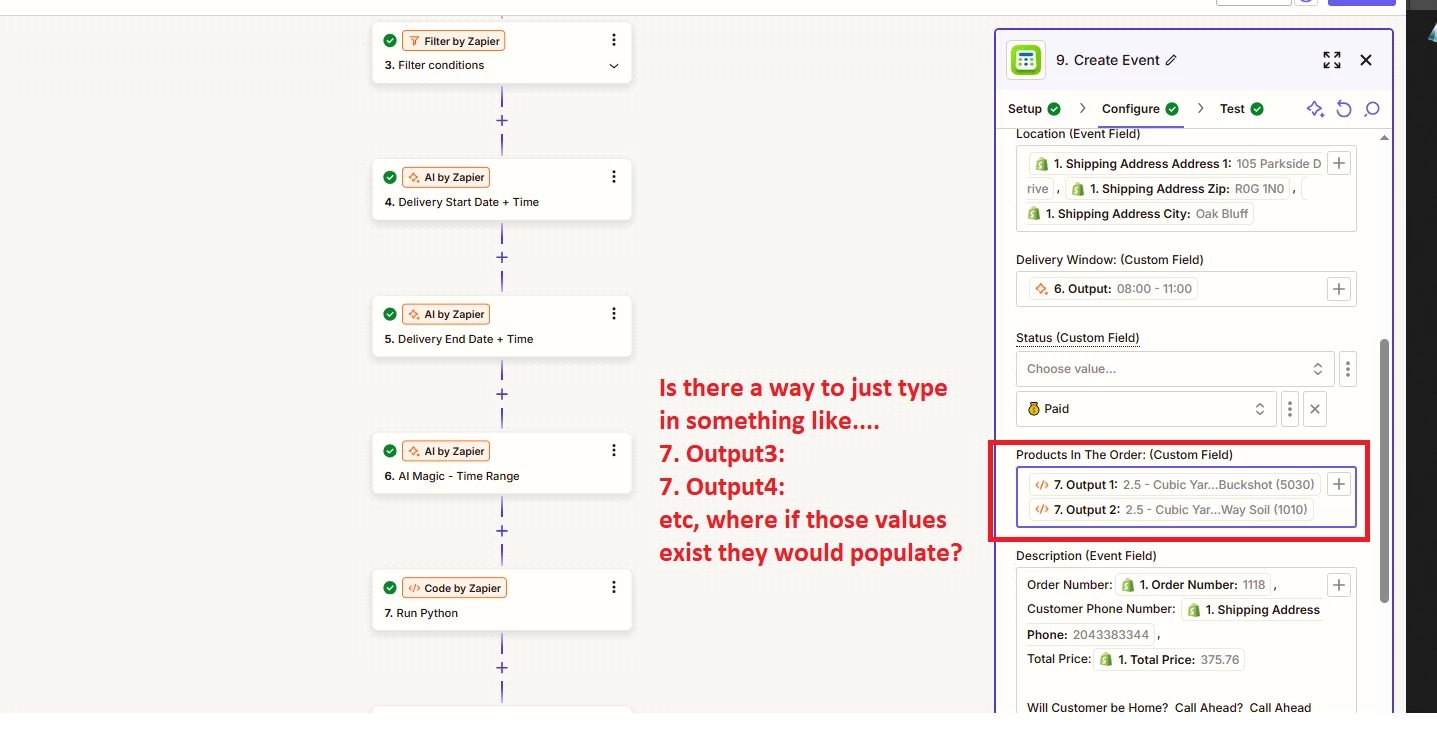1437x731 pixels.
Task: Click the calendar app icon in Create Event panel
Action: pos(1025,60)
